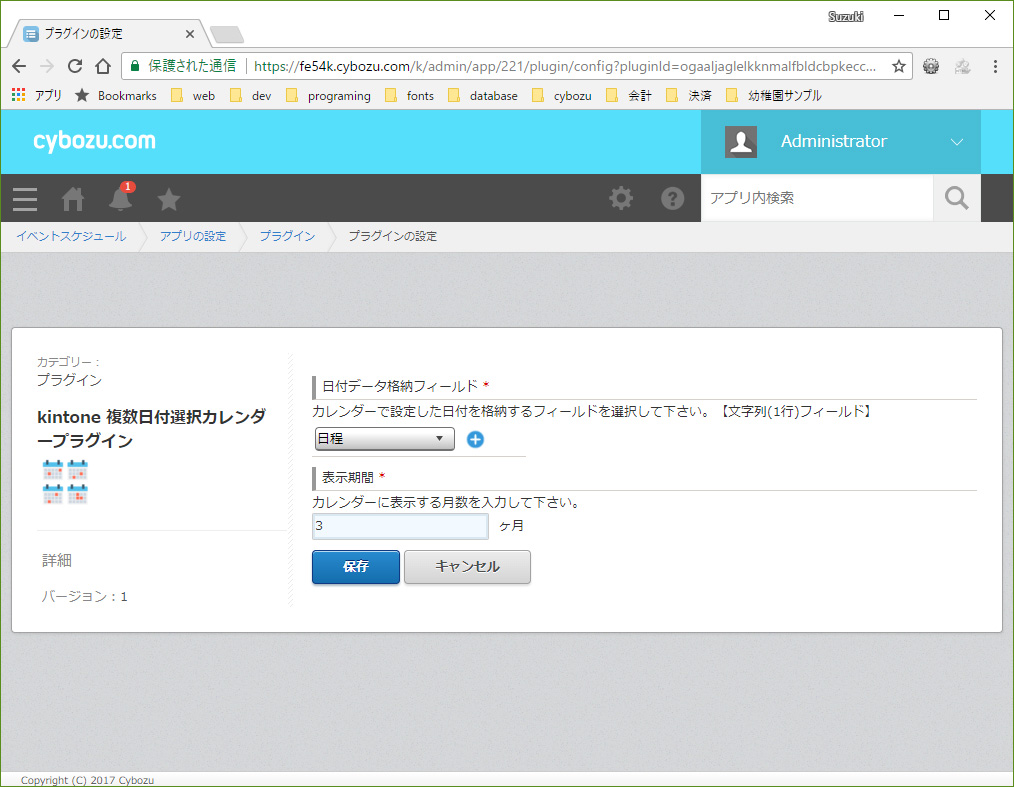Open the favorites star in the dark toolbar
Screen dimensions: 1014x787
(x=169, y=199)
